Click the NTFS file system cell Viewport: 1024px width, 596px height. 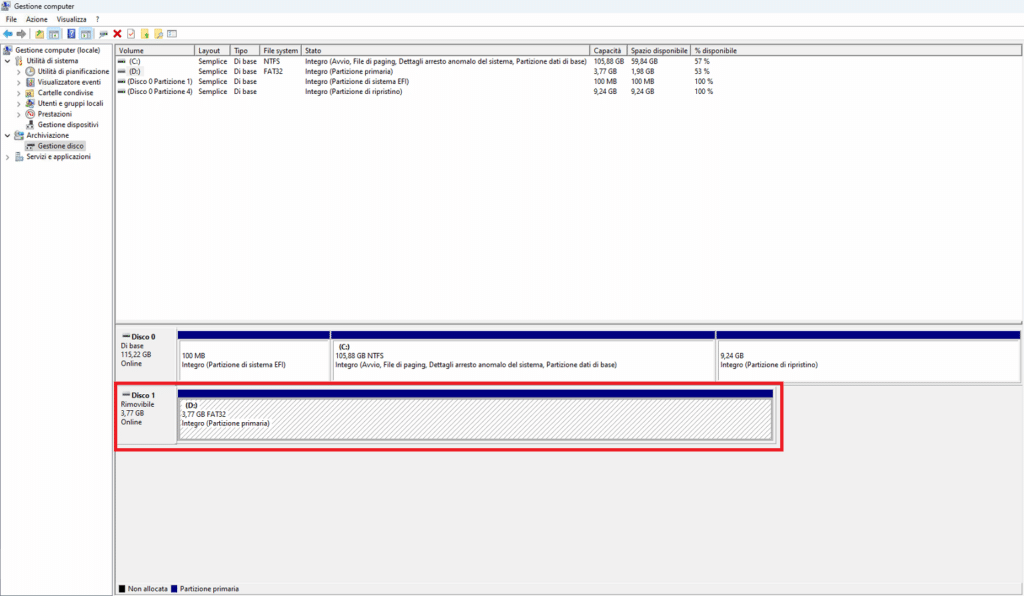point(272,61)
